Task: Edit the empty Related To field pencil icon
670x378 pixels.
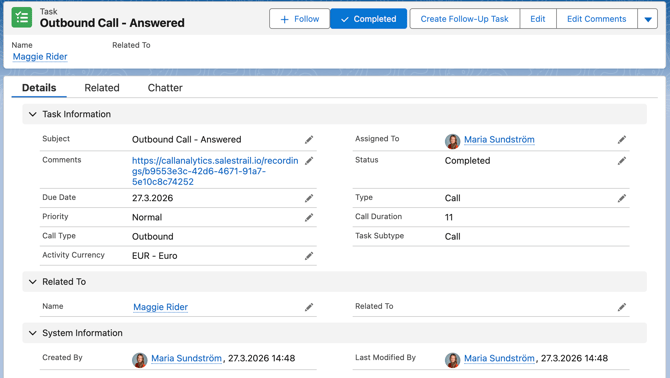Action: pos(622,307)
